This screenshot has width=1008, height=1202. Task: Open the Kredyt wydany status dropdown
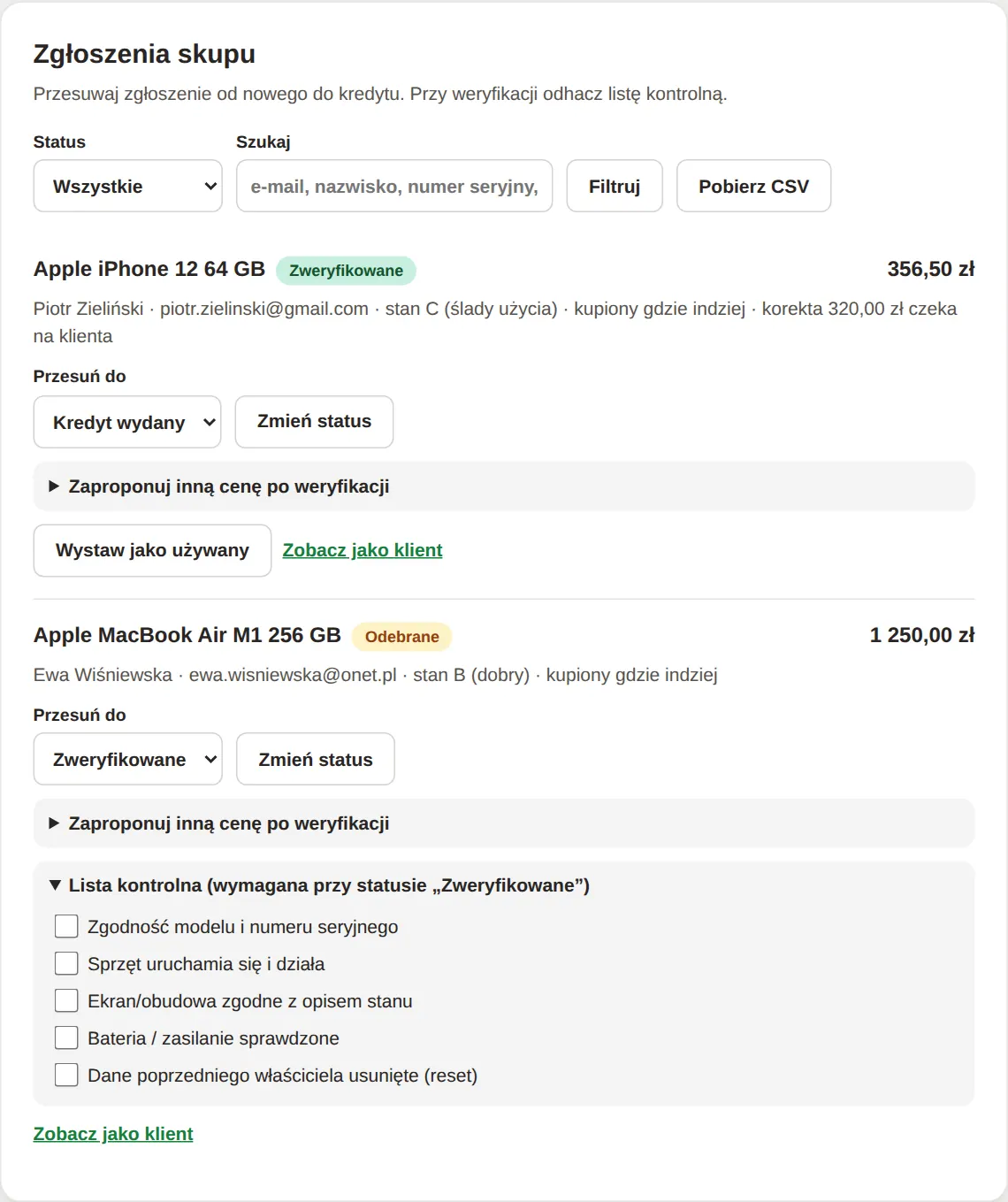pos(127,422)
